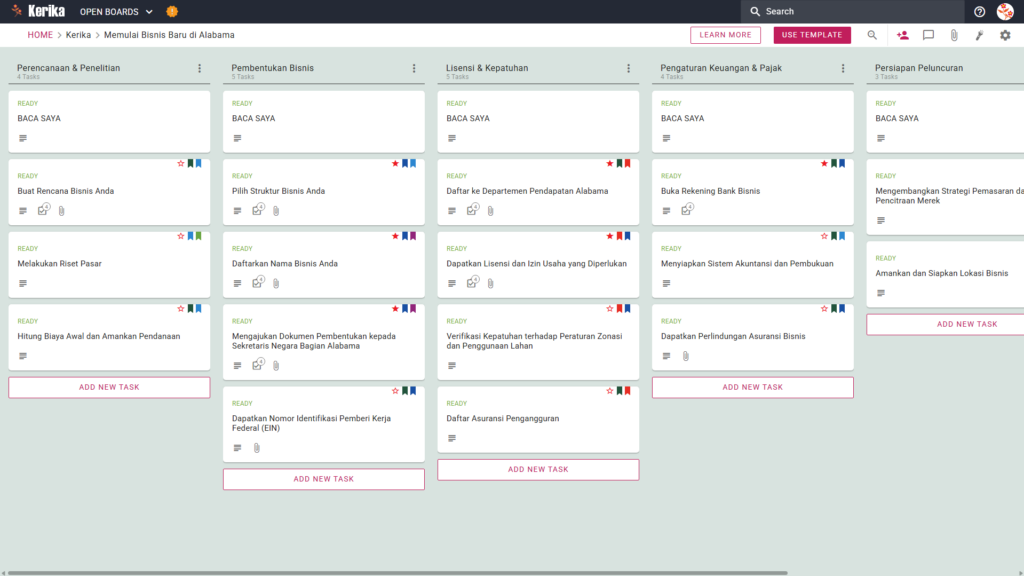Screen dimensions: 1024x576
Task: Open Pembentukan Bisnis column menu
Action: [414, 68]
